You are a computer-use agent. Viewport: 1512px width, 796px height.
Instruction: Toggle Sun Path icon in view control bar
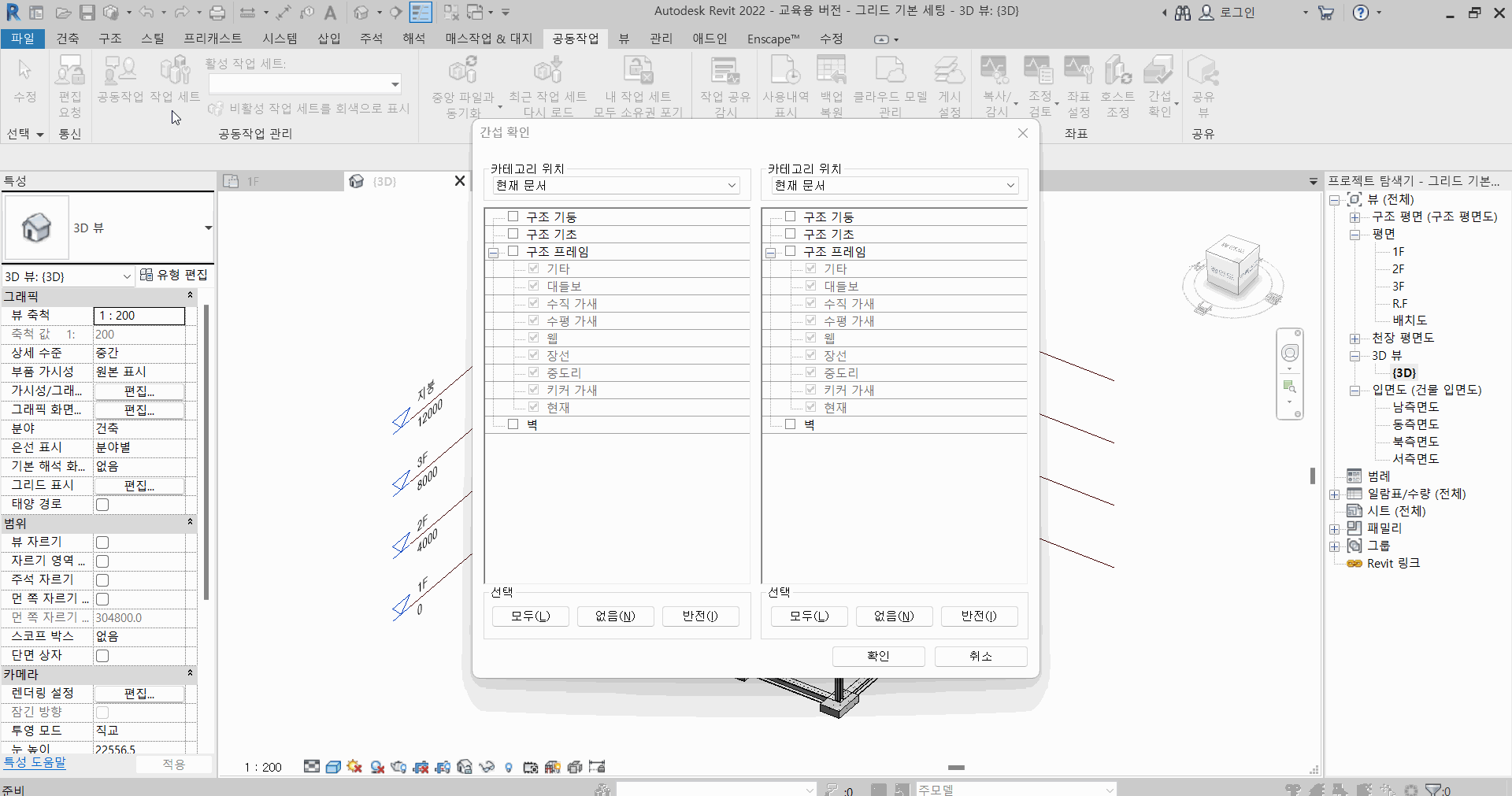(x=354, y=767)
